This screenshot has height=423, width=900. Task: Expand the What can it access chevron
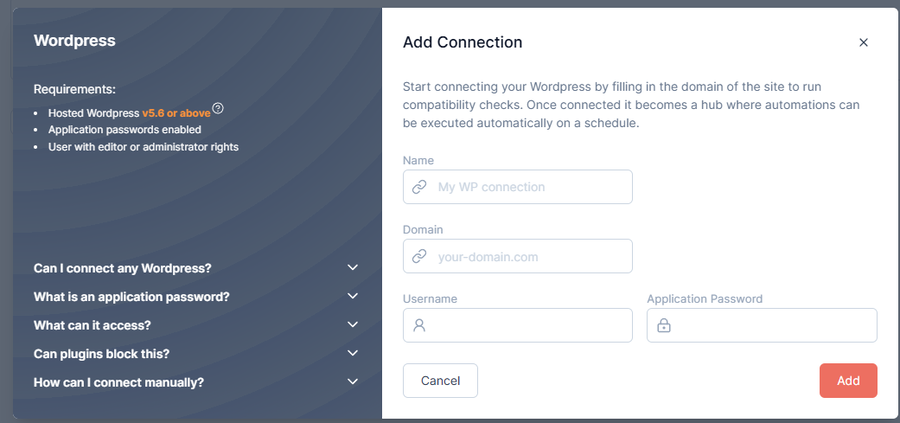[x=353, y=325]
